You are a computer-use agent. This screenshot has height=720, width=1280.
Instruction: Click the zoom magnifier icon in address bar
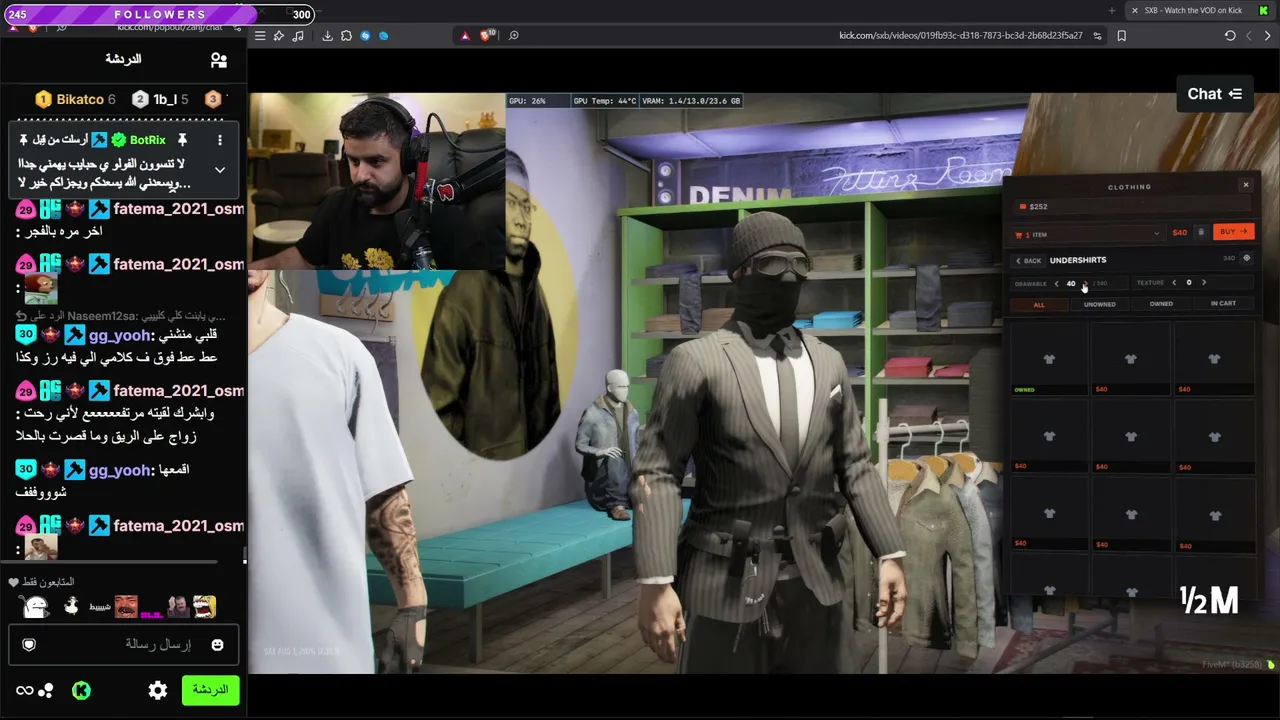click(x=514, y=36)
